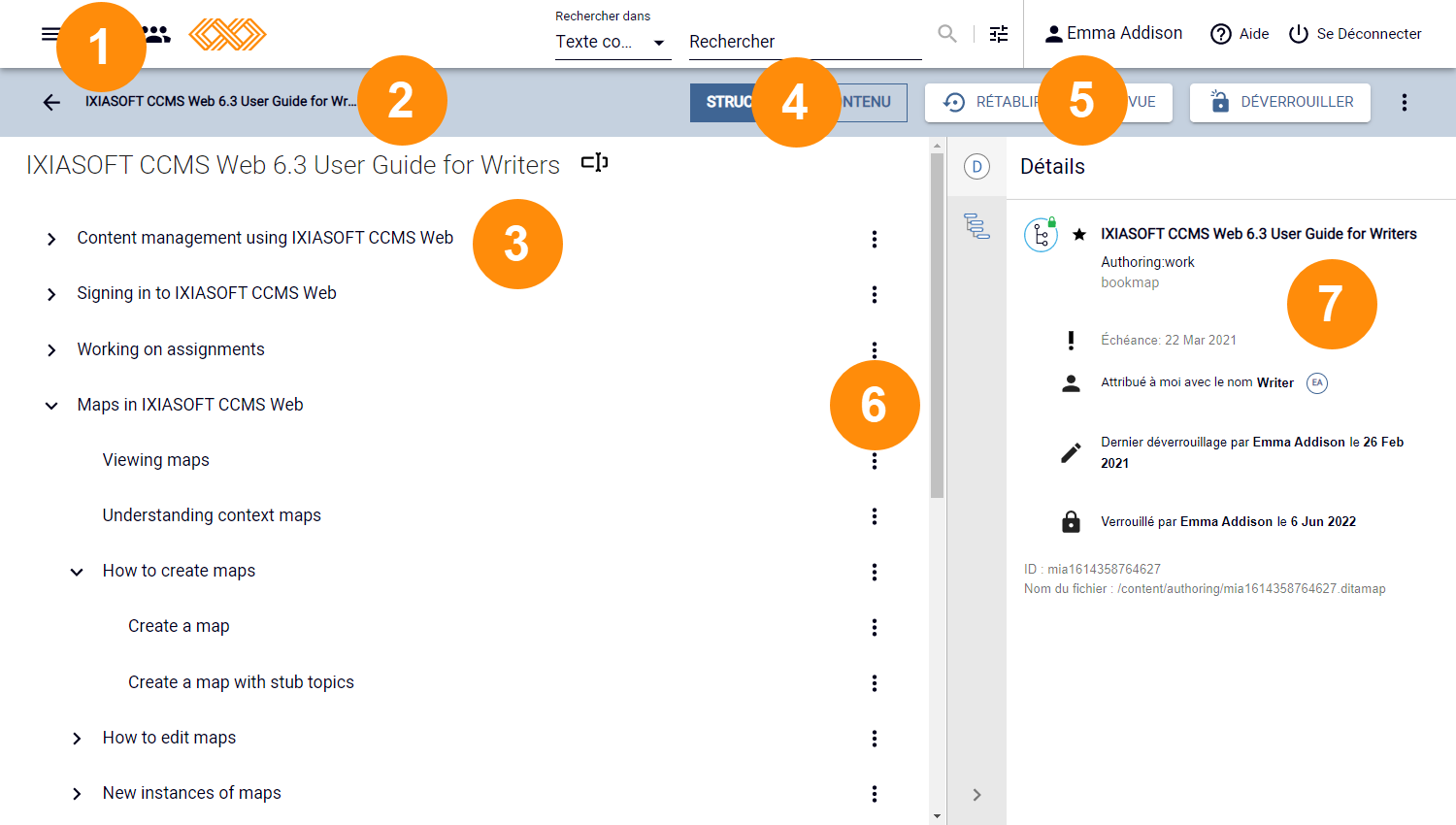The width and height of the screenshot is (1456, 825).
Task: Open the people/teams icon in top bar
Action: tap(157, 34)
